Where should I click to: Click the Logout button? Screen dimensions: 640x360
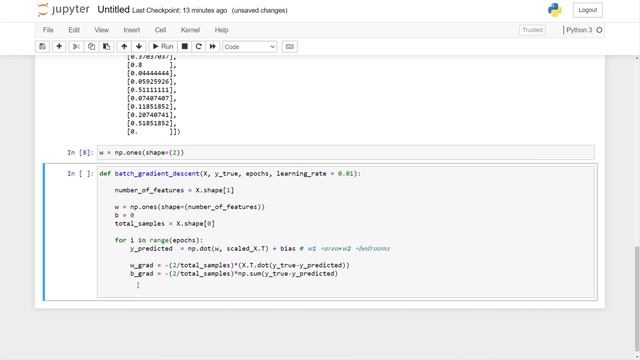pyautogui.click(x=588, y=10)
